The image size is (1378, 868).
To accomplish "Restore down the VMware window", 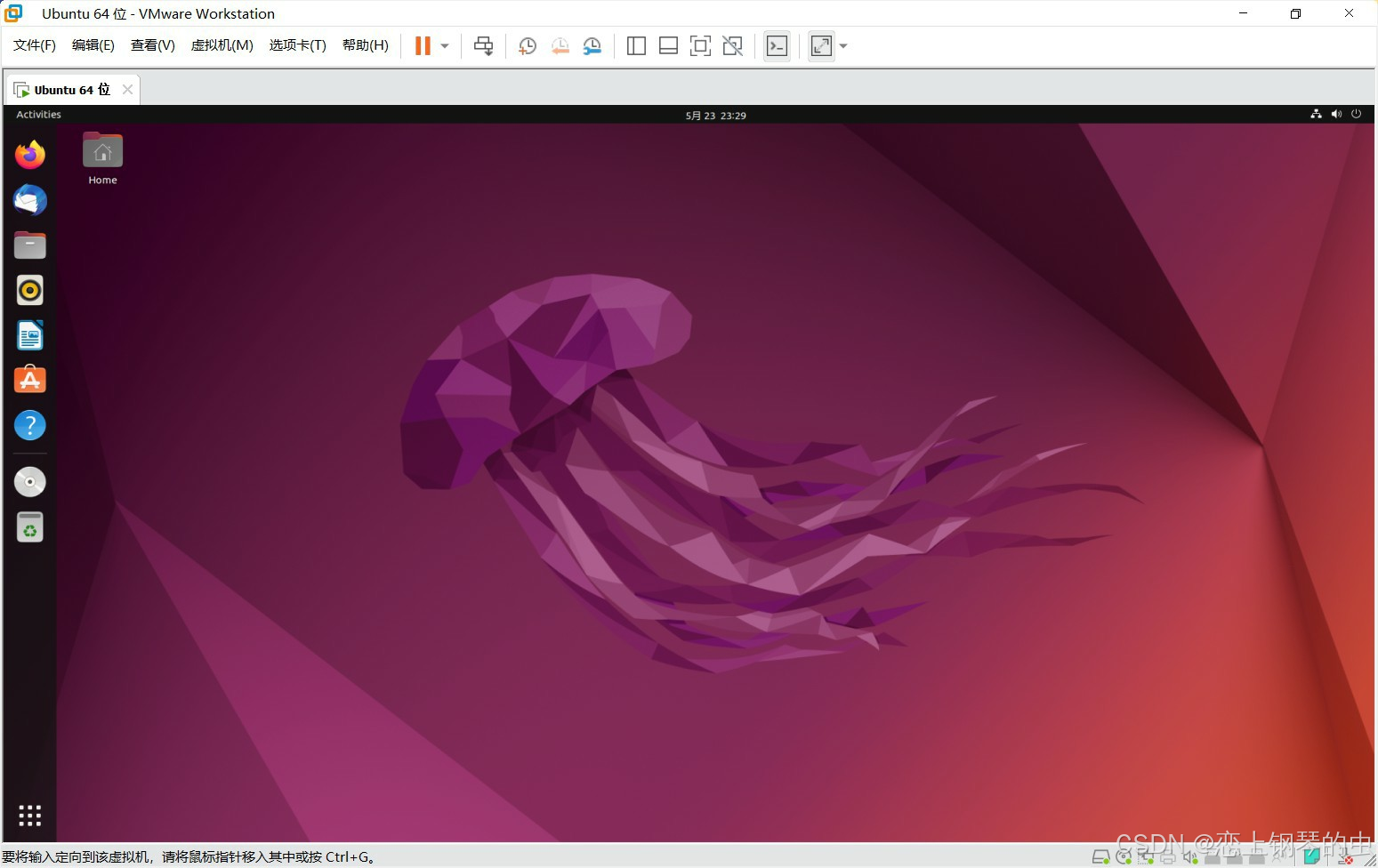I will [x=1296, y=13].
